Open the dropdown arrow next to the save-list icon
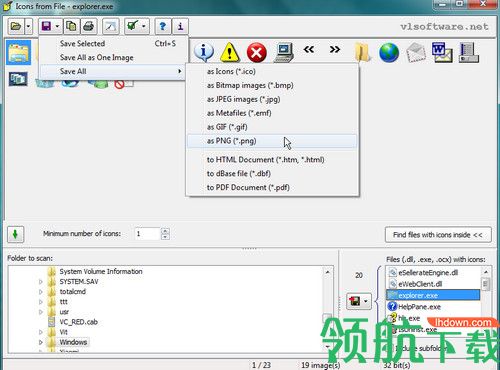The image size is (500, 370). click(x=366, y=301)
